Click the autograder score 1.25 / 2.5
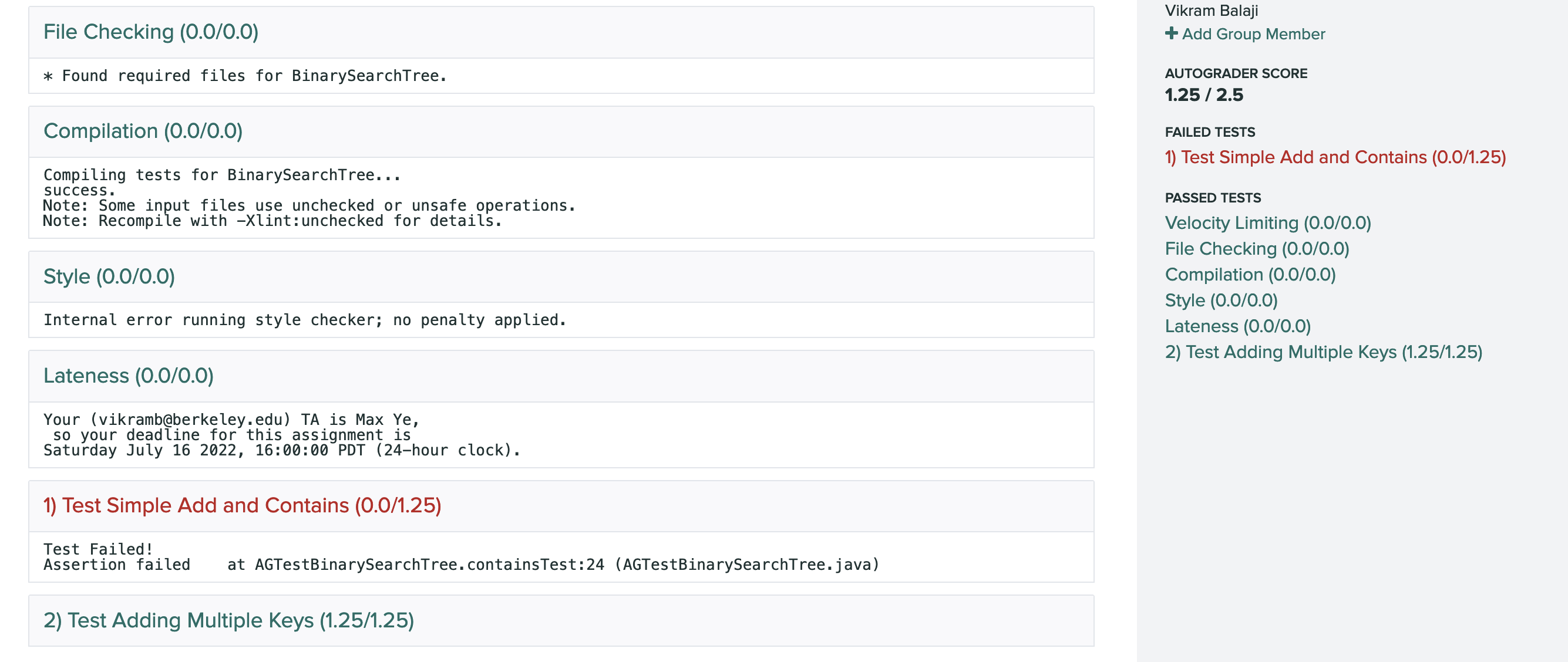Image resolution: width=1568 pixels, height=662 pixels. 1203,95
